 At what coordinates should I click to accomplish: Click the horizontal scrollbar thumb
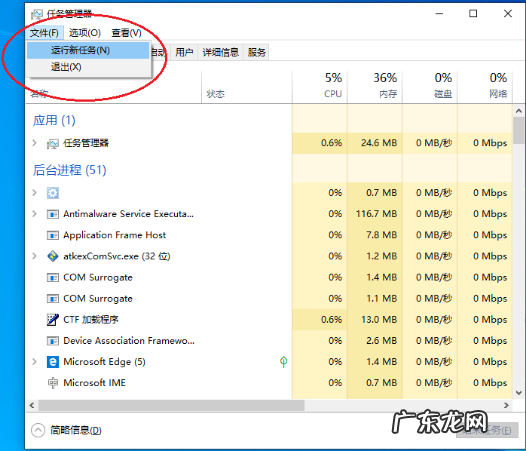171,405
